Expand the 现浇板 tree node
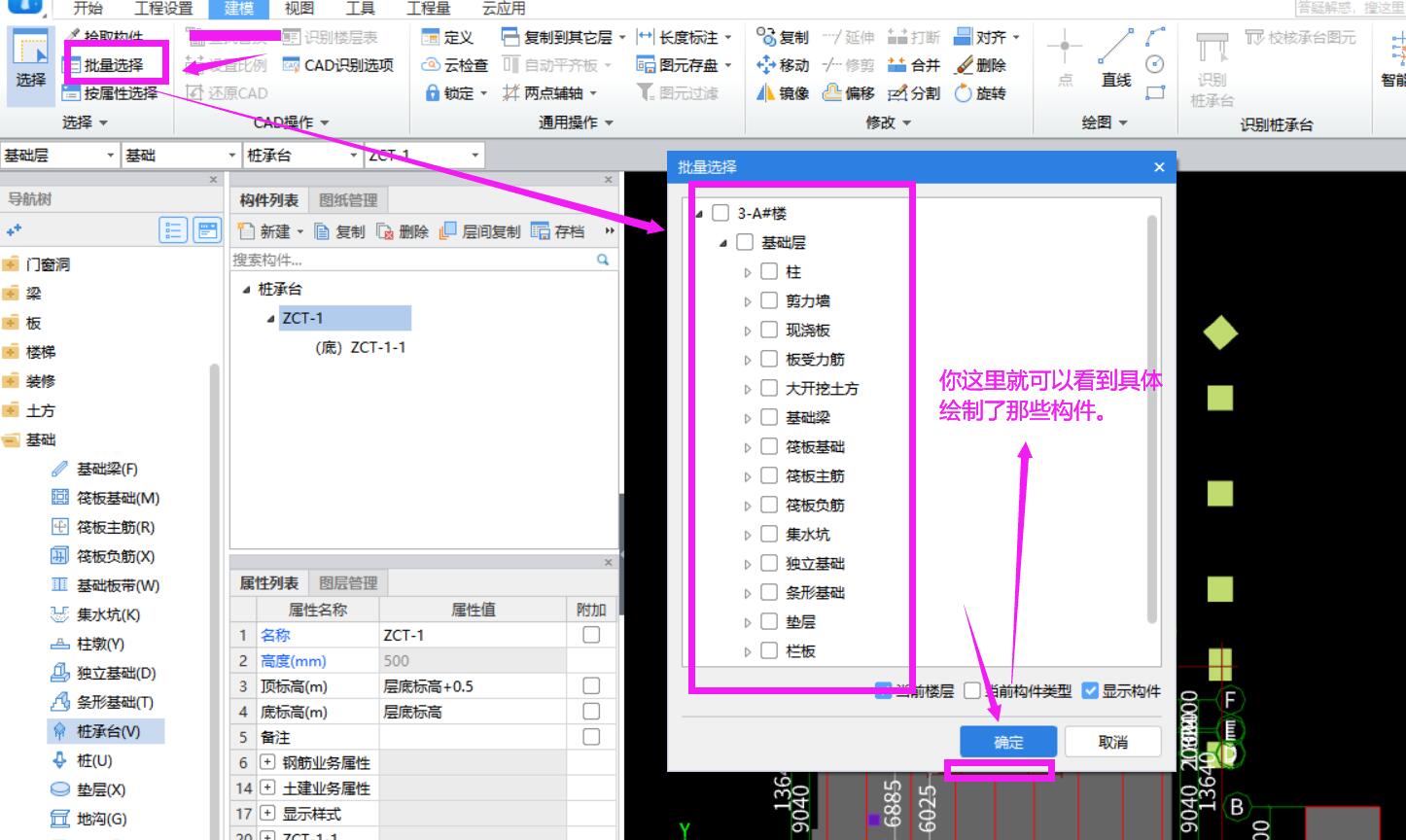 coord(747,331)
